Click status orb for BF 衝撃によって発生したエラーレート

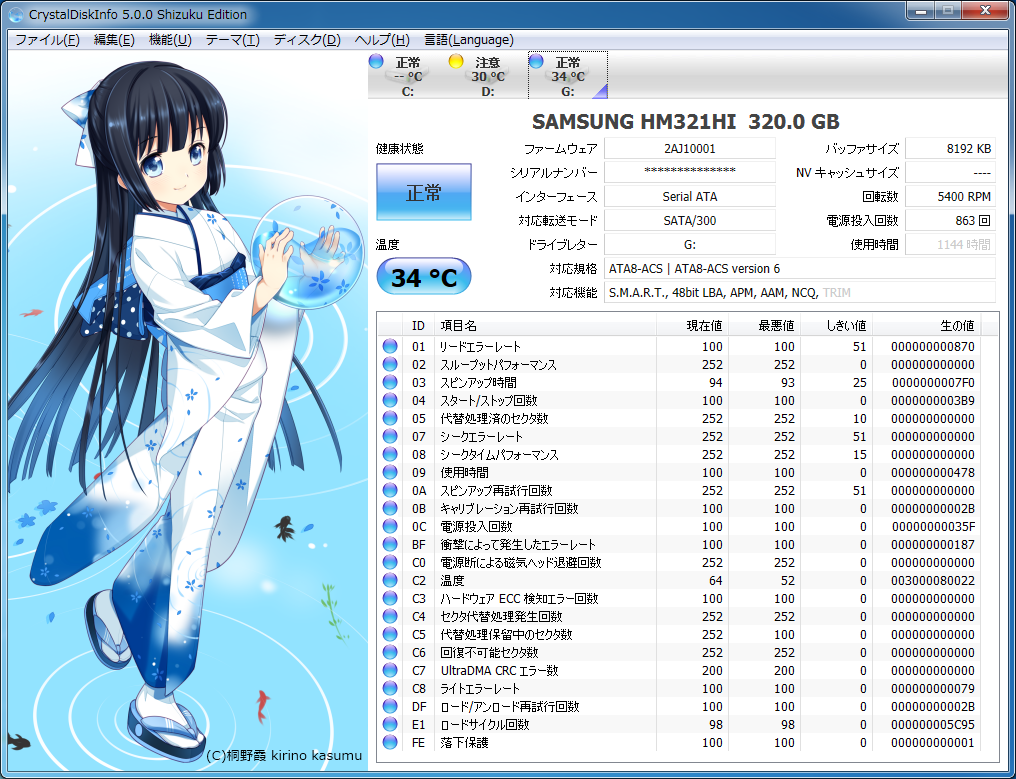390,544
